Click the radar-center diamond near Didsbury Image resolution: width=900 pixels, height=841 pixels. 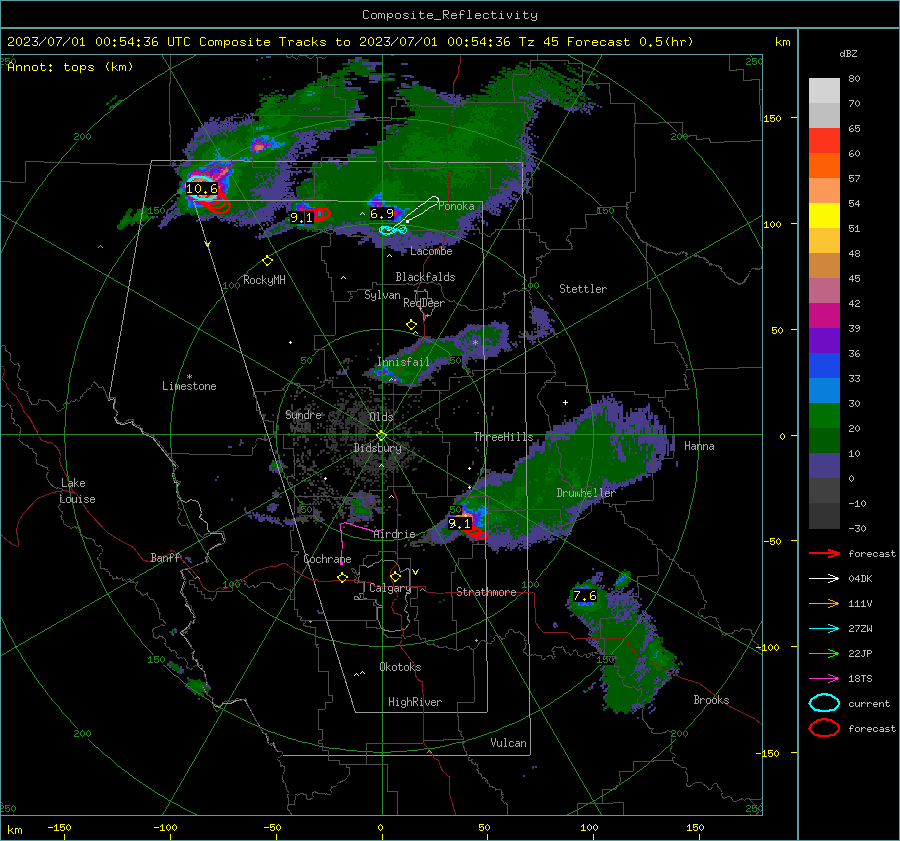click(x=381, y=436)
